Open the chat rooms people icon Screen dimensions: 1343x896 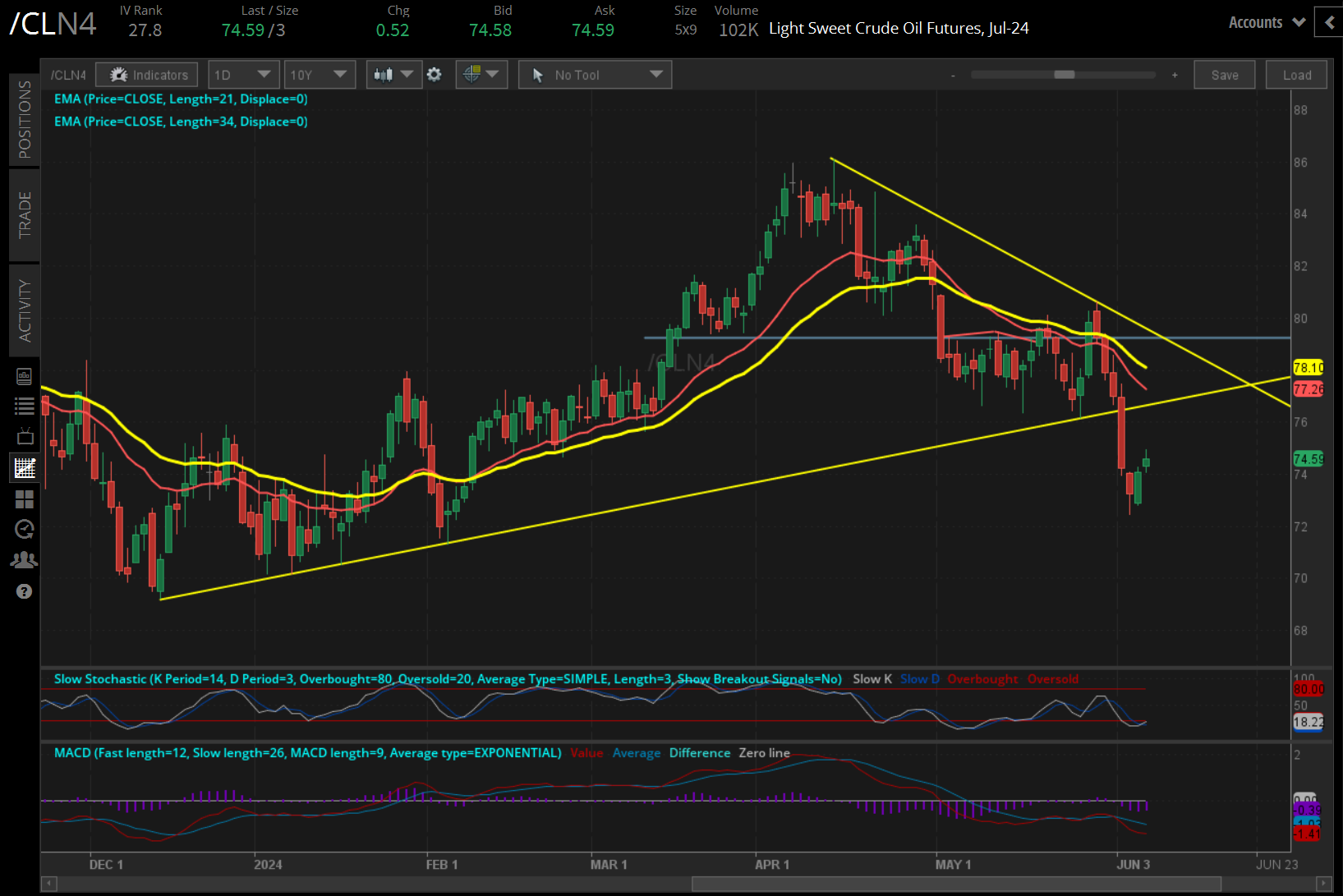(25, 560)
